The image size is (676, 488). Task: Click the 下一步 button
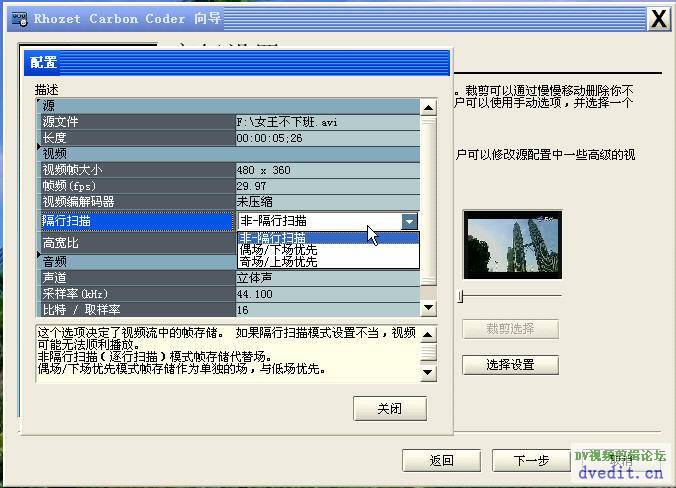click(x=531, y=461)
